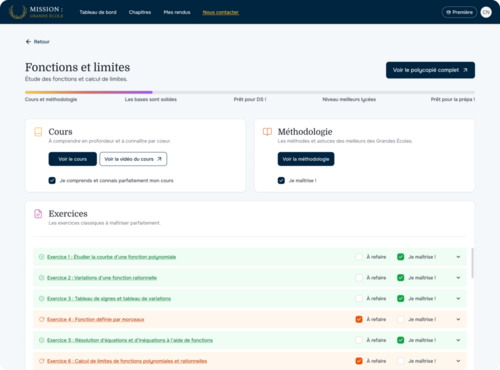500x370 pixels.
Task: Click 'Cours et méthodologie' milestone label
Action: (x=51, y=99)
